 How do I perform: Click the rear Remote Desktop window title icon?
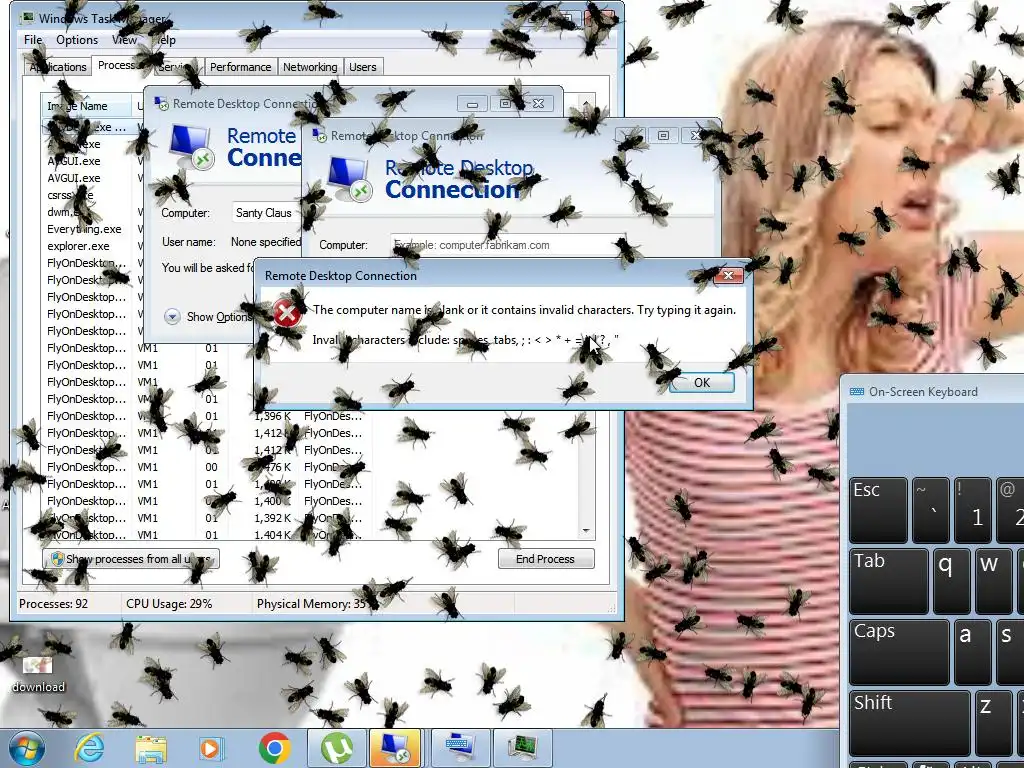[161, 103]
